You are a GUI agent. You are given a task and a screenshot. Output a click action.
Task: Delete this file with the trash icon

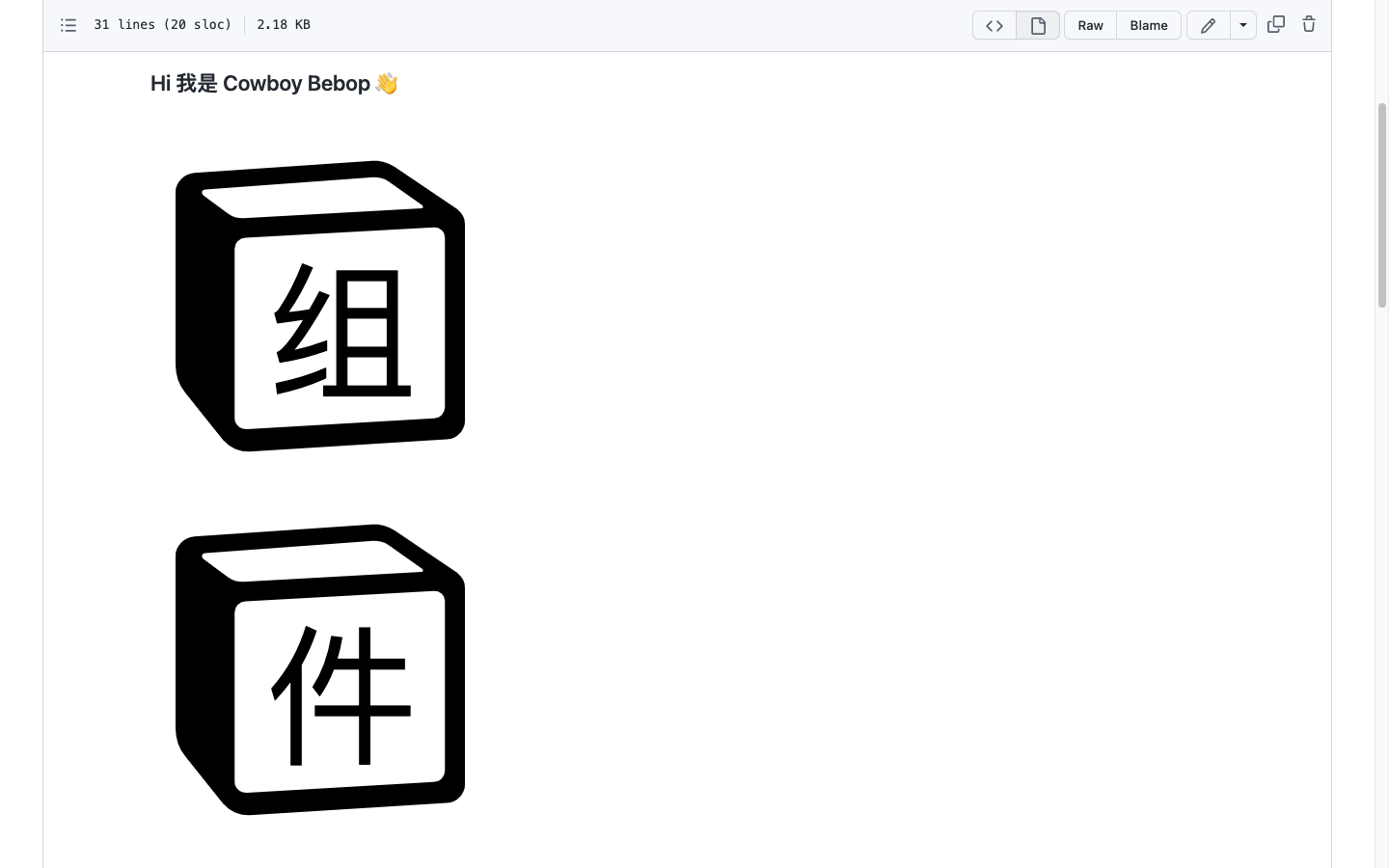(1309, 25)
